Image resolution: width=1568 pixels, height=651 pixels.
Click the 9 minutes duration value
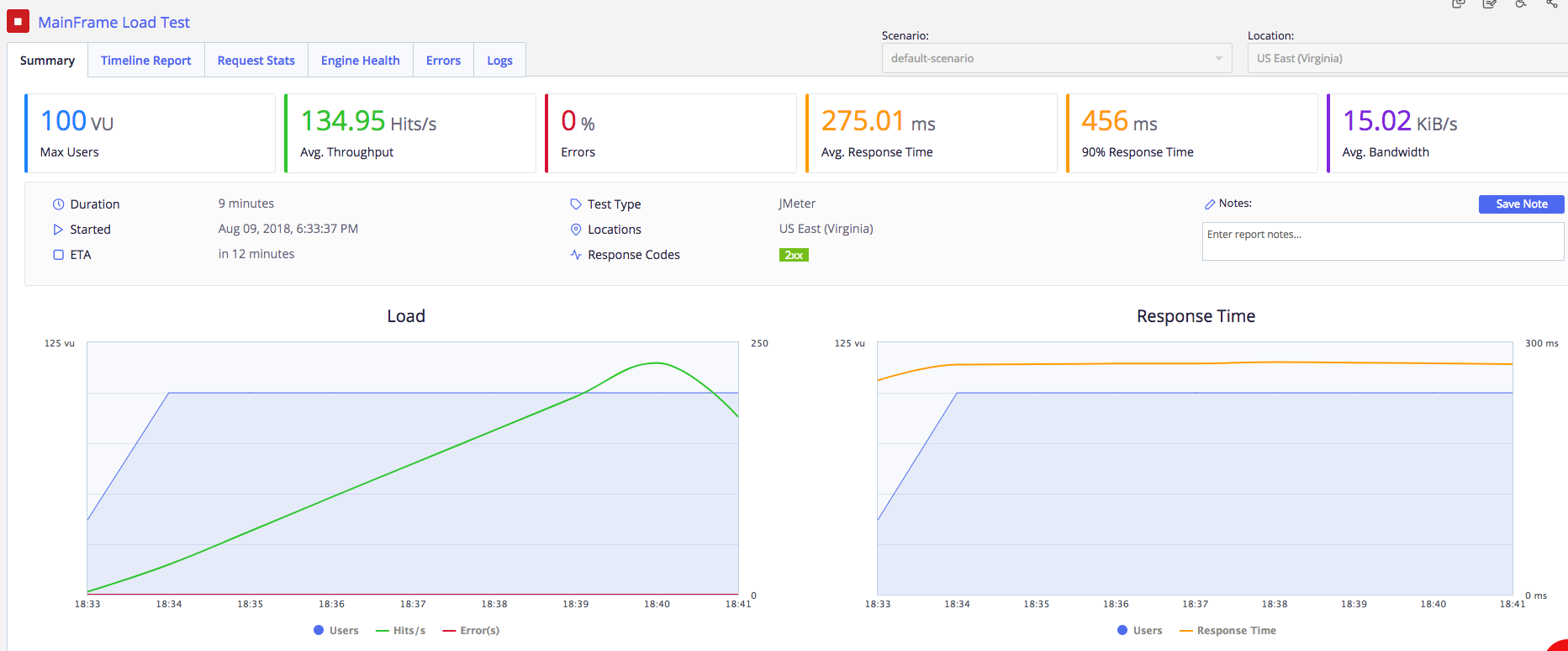coord(246,204)
